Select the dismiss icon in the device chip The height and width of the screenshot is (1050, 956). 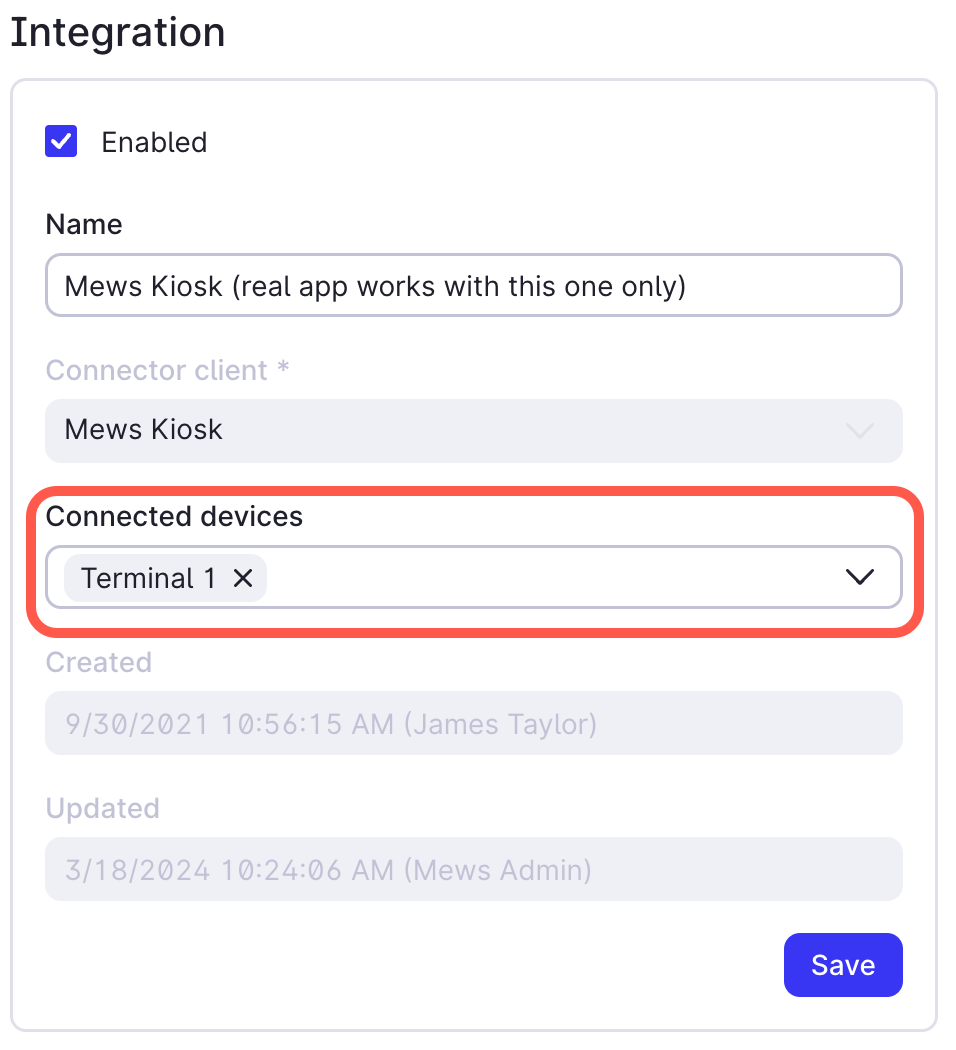tap(242, 578)
